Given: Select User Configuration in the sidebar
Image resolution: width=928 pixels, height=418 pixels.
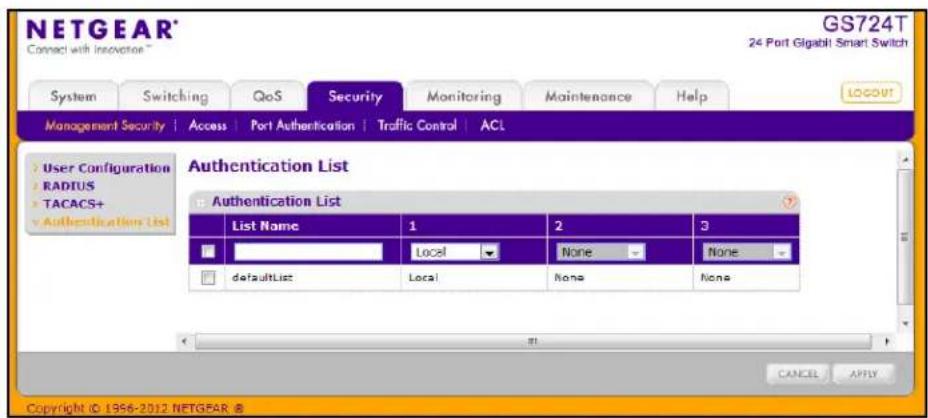Looking at the screenshot, I should tap(106, 168).
